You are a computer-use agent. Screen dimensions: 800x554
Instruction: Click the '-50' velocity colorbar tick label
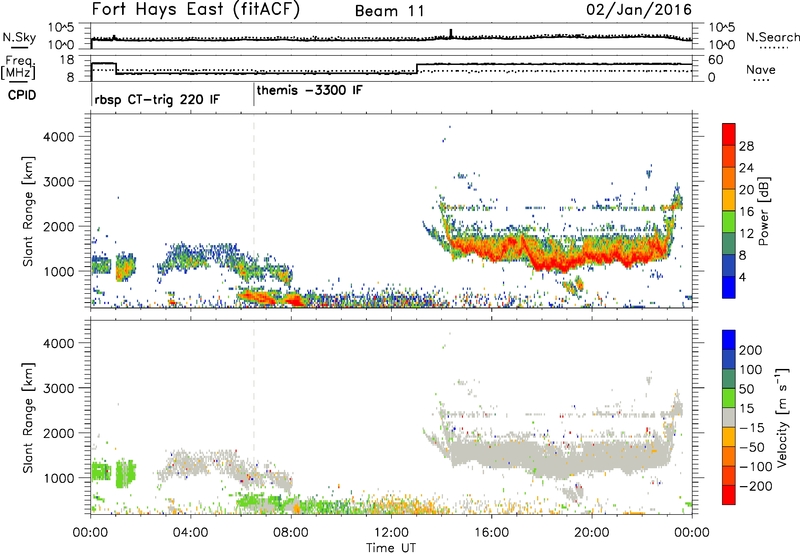(x=752, y=447)
